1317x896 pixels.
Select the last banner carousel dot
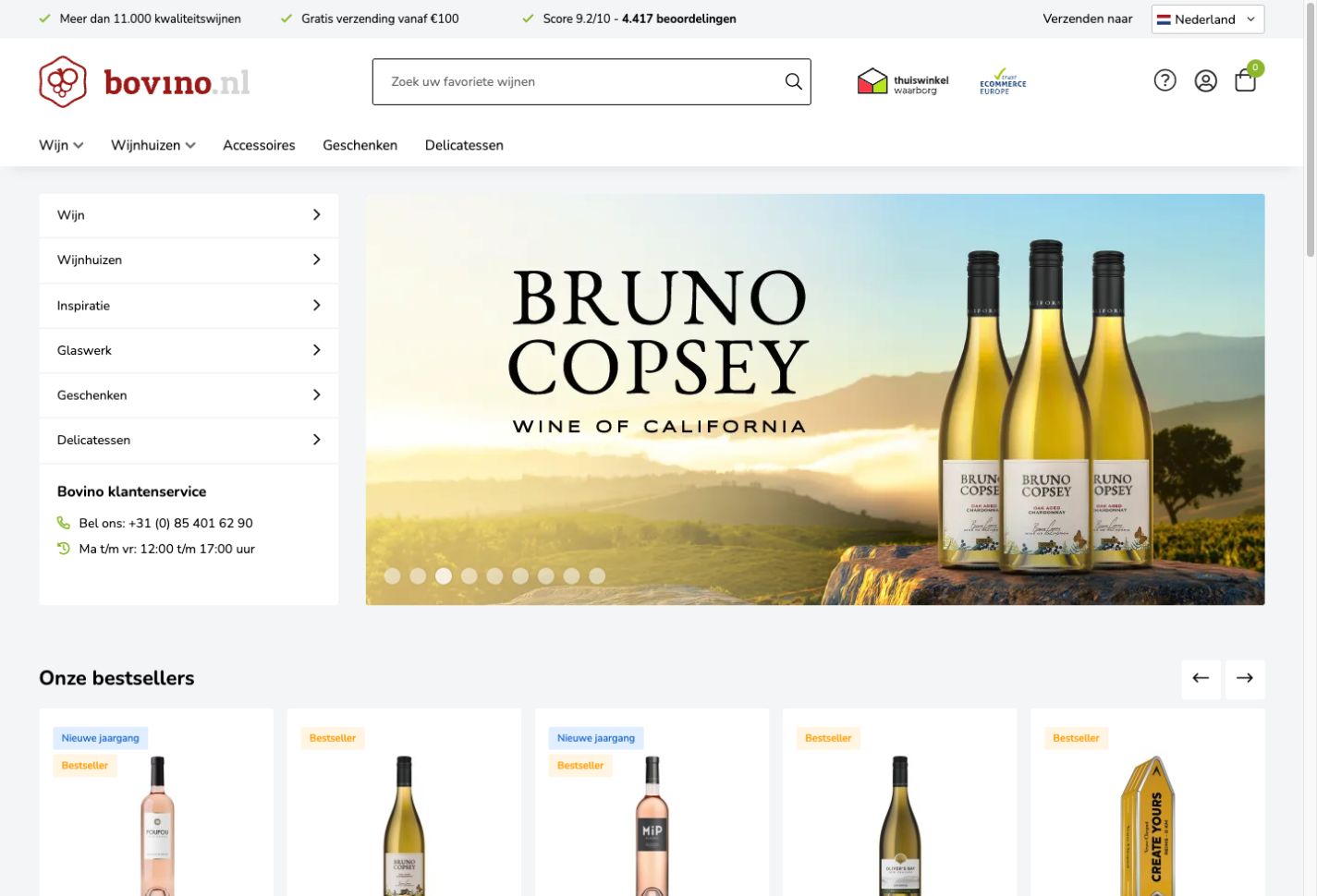click(597, 575)
